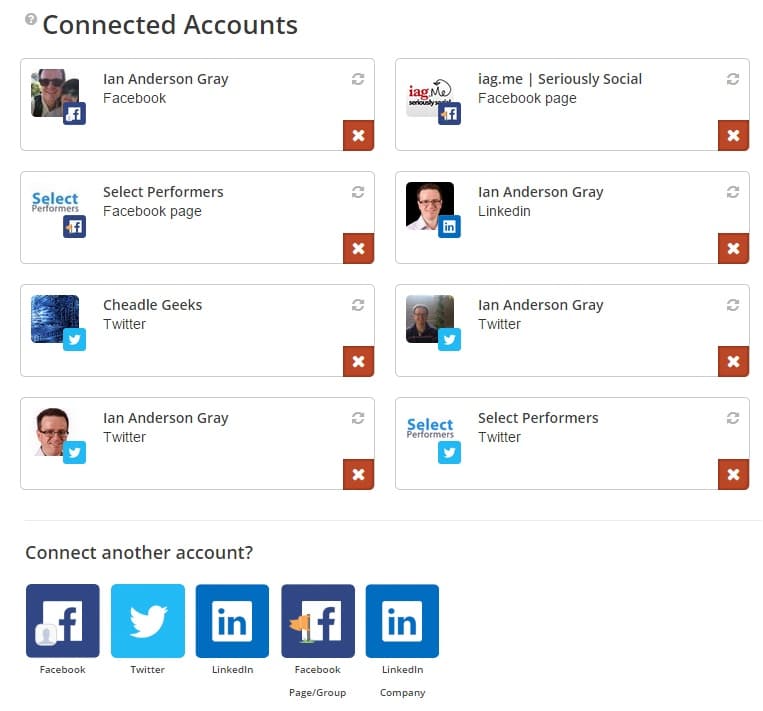Click the 'Facebook Page/Group' label text
The height and width of the screenshot is (711, 763).
click(x=318, y=681)
